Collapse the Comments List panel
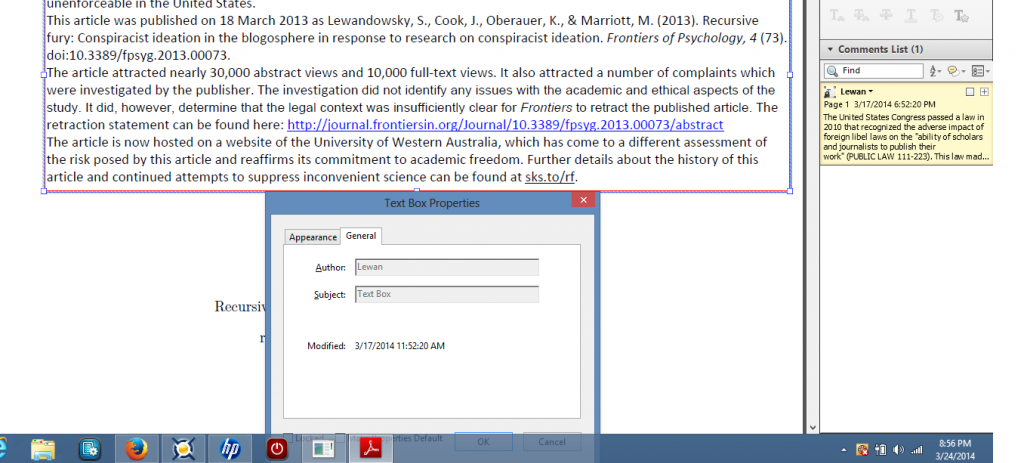1024x463 pixels. 829,49
